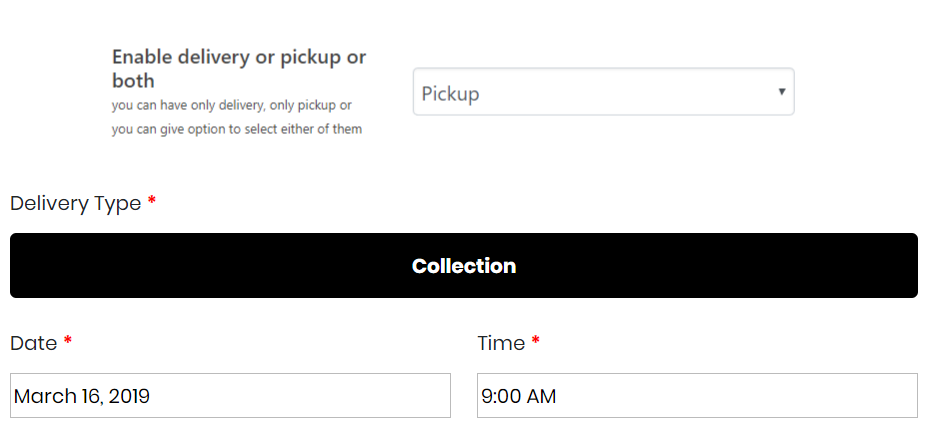Click the 'Enable delivery or pickup or both' heading
Viewport: 925px width, 437px height.
click(239, 57)
